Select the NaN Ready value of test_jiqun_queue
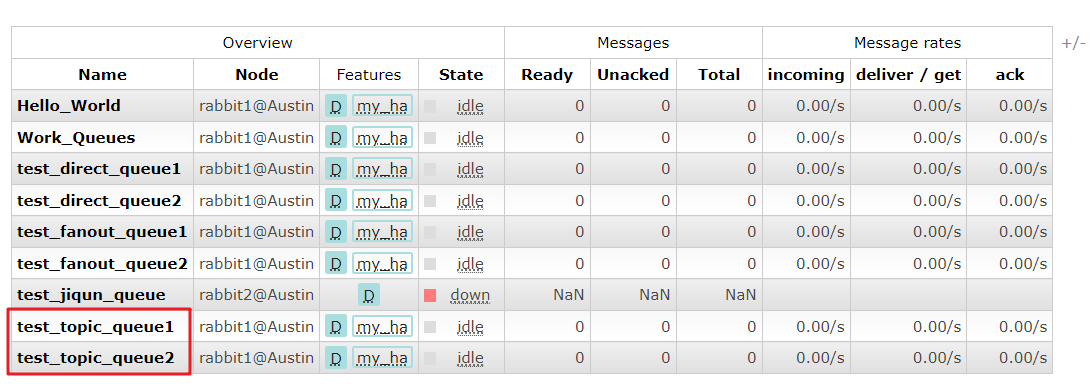1092x384 pixels. pyautogui.click(x=569, y=295)
